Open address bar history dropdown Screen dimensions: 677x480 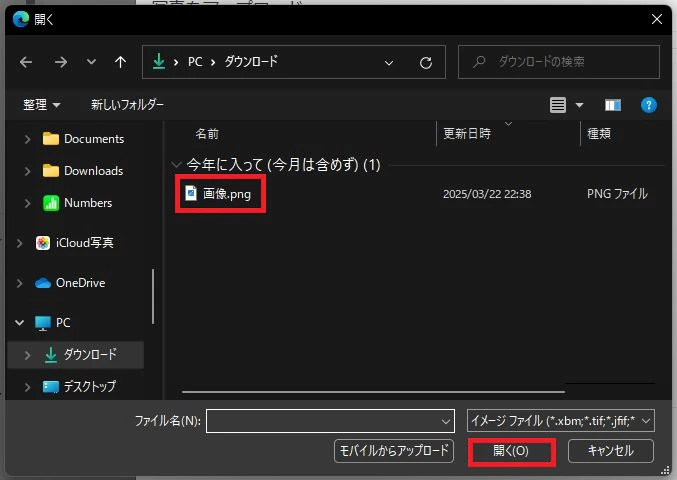pos(389,63)
